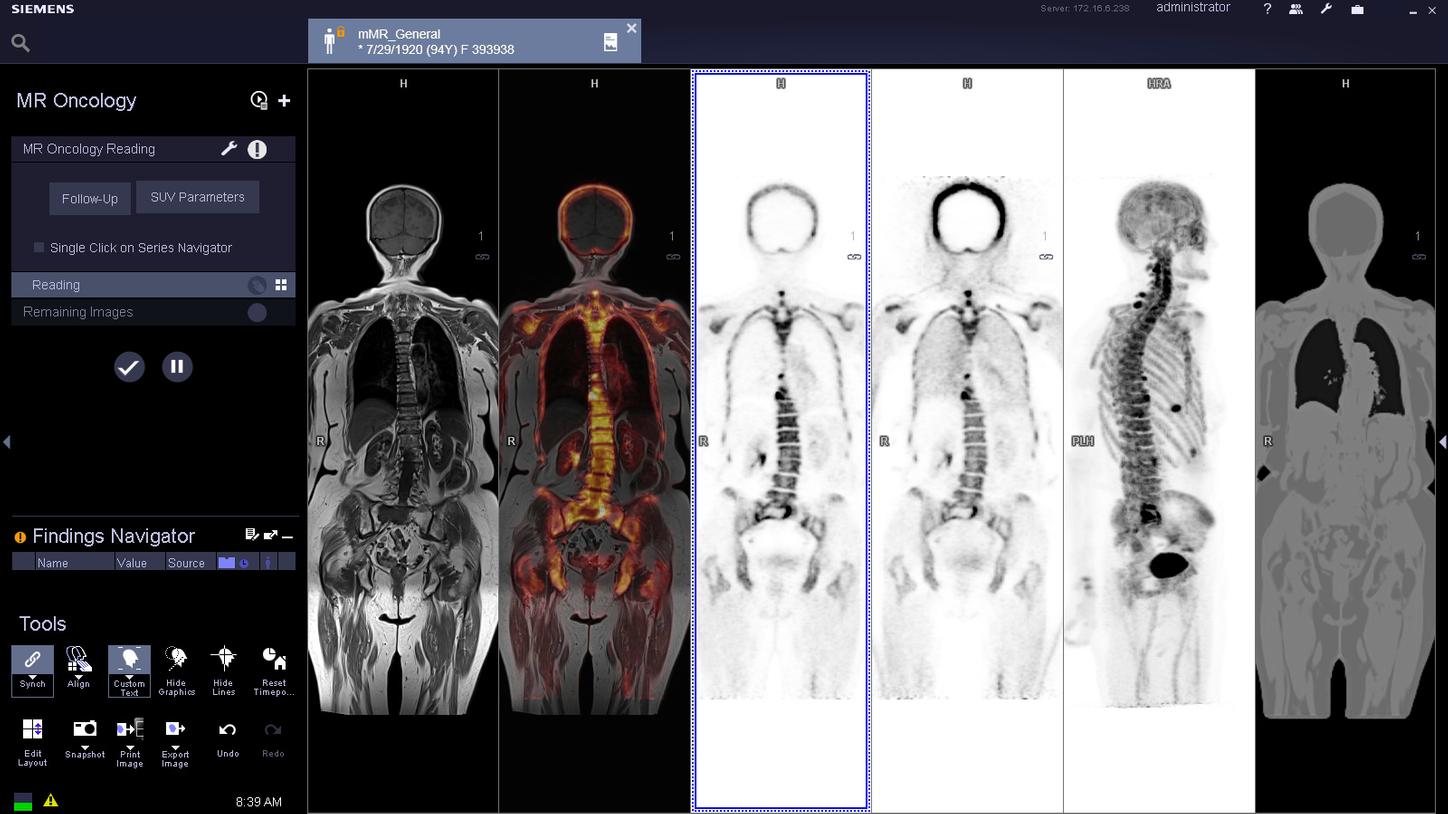Expand the Findings Navigator panel

point(270,534)
